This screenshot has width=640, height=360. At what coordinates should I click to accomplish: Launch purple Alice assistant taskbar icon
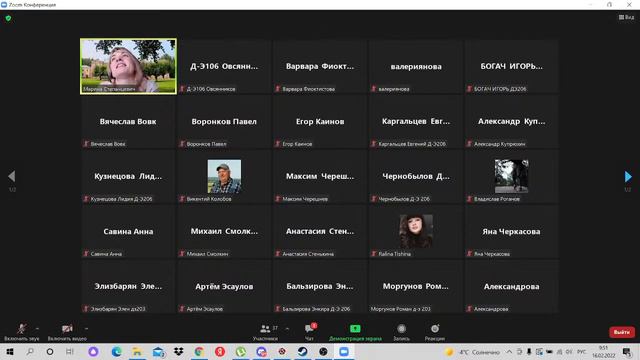click(93, 351)
